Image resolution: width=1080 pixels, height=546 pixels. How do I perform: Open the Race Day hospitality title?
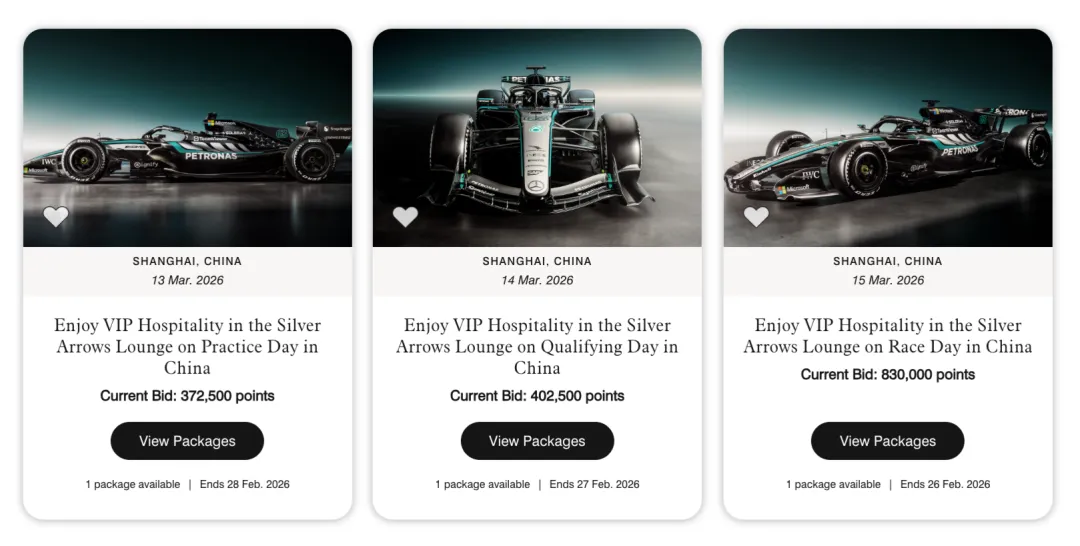[x=888, y=336]
